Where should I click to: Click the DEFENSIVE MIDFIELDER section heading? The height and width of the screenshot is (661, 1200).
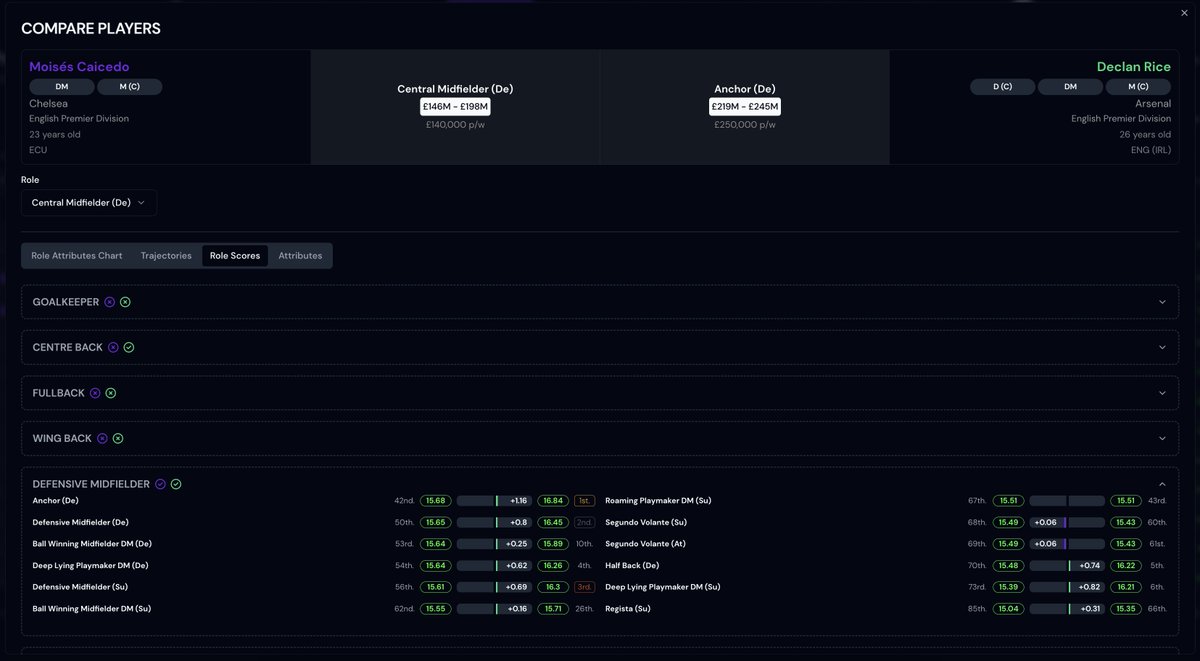91,484
